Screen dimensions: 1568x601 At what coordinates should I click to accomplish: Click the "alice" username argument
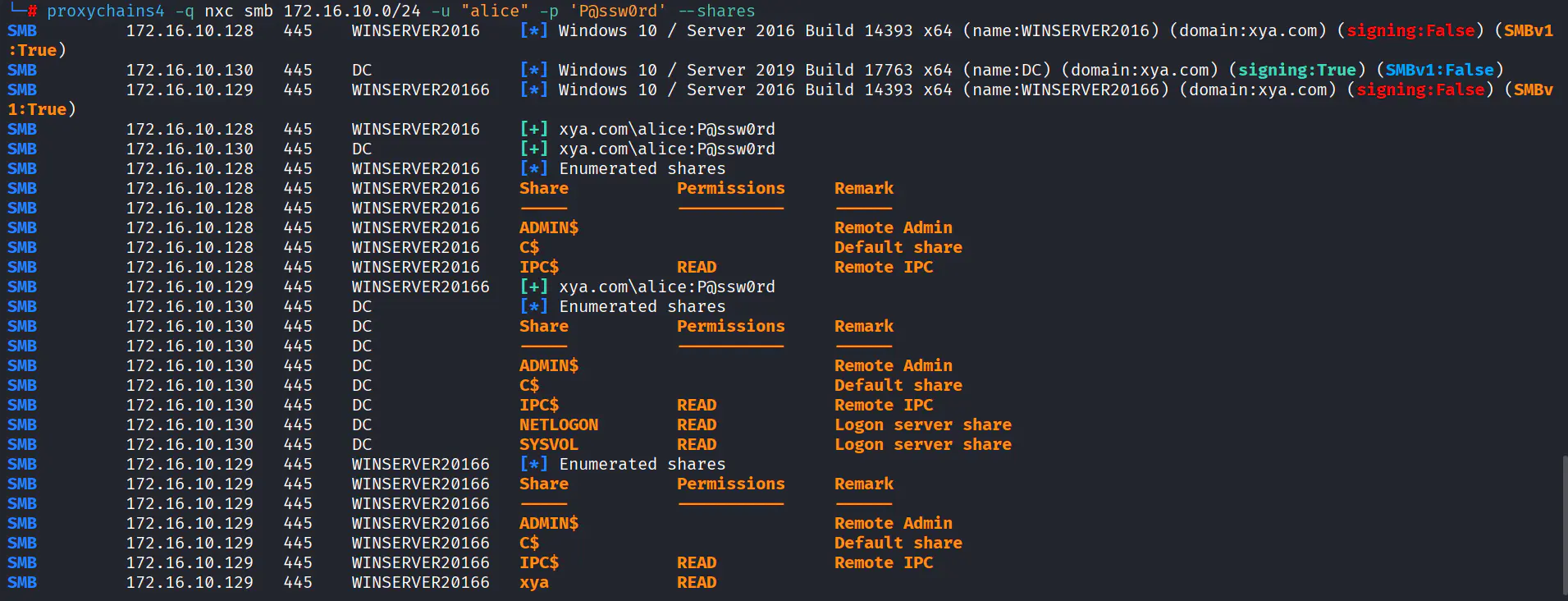[494, 11]
